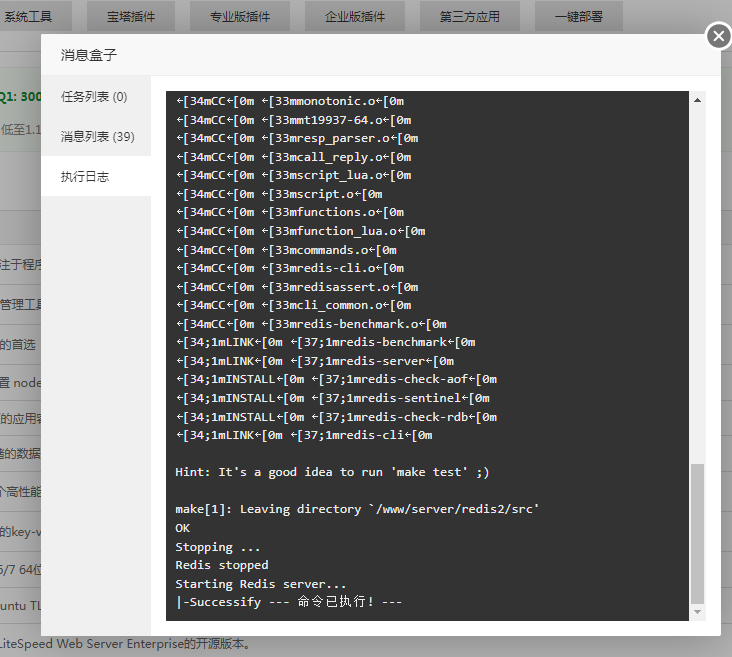This screenshot has width=732, height=657.
Task: Click log line 'make[1]: Leaving directory'
Action: pos(357,509)
